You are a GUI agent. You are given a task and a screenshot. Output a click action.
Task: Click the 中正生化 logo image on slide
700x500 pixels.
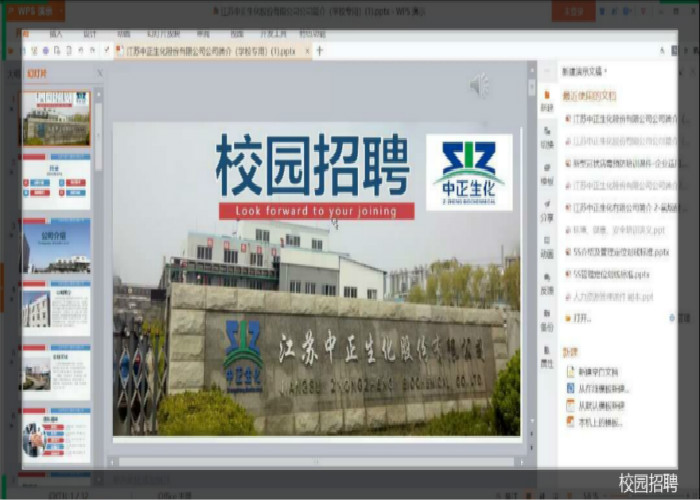(469, 172)
